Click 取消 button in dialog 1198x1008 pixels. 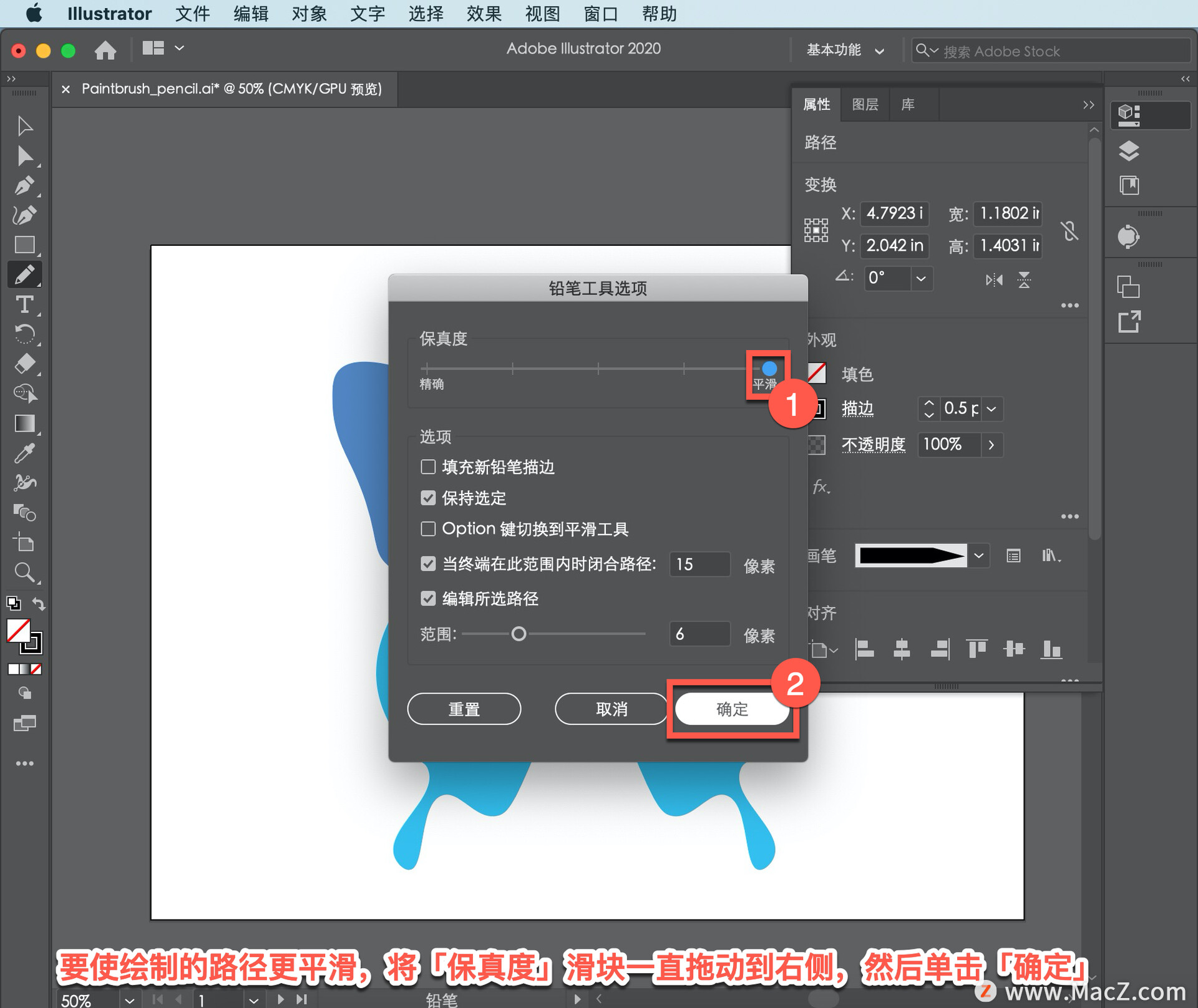[611, 709]
